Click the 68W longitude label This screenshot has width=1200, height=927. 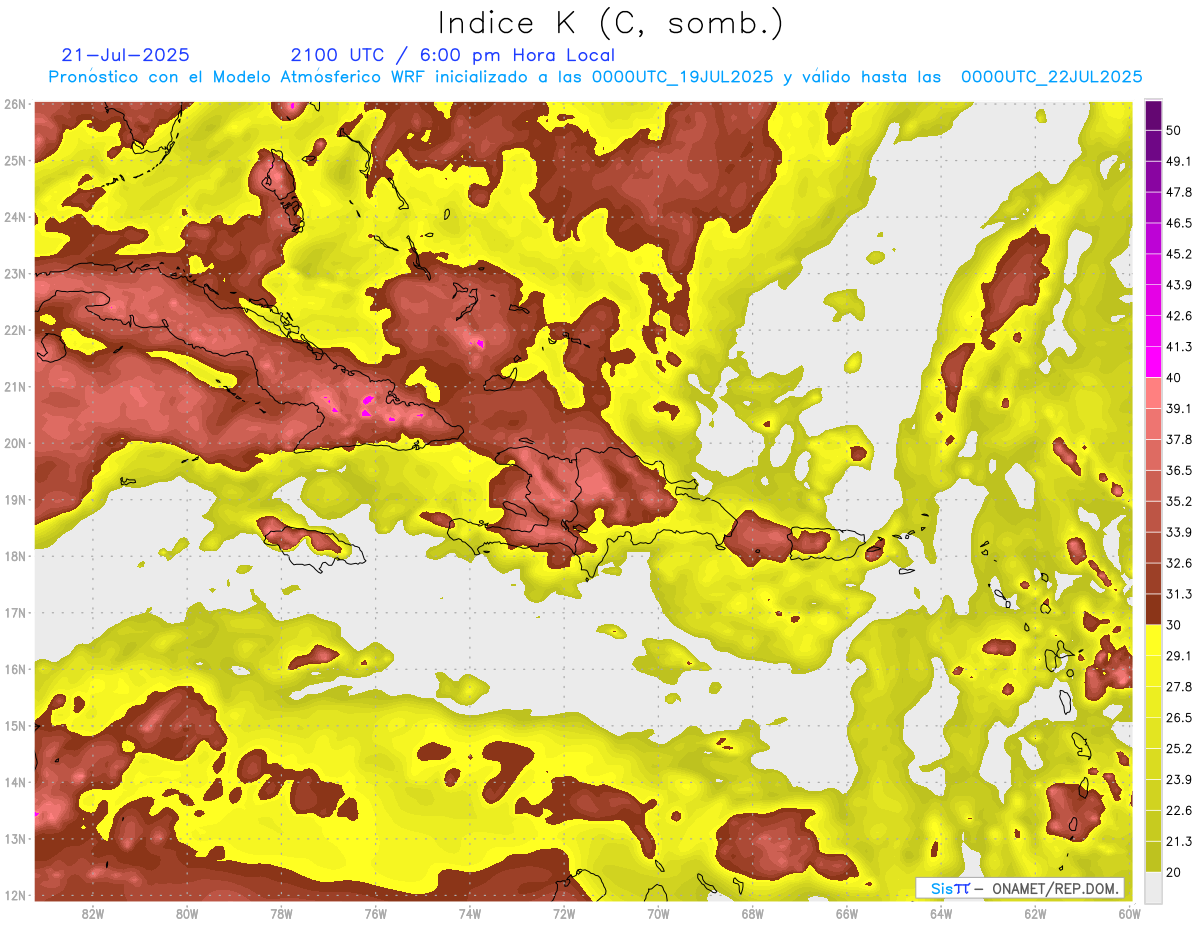753,914
